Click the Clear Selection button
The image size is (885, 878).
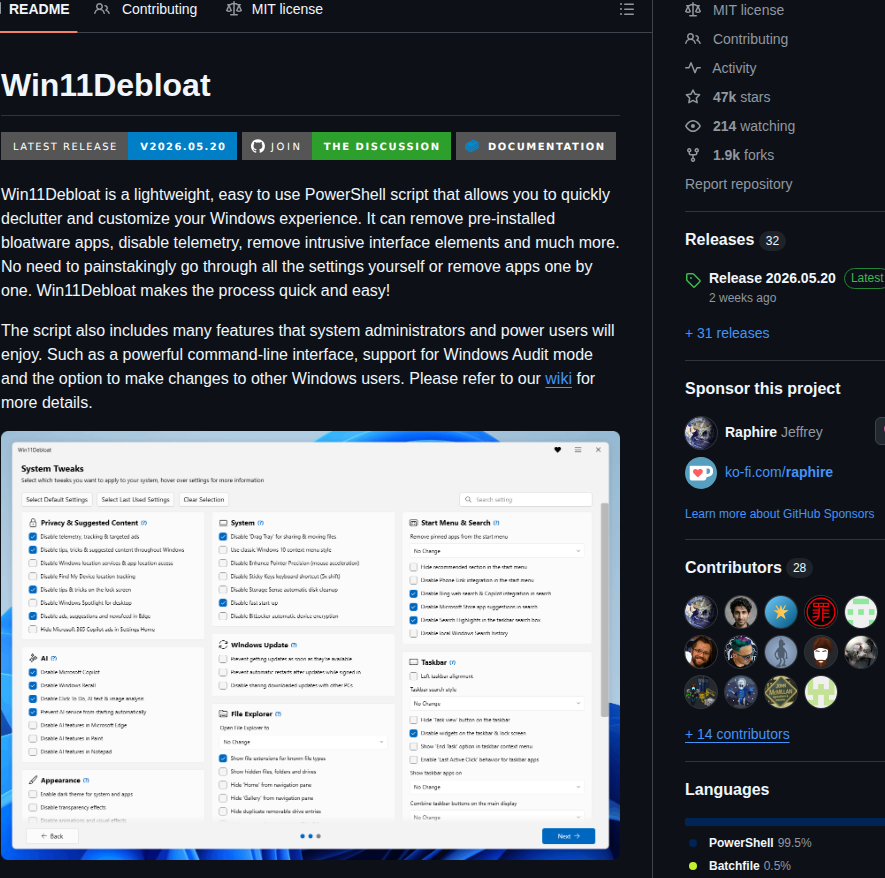[204, 499]
